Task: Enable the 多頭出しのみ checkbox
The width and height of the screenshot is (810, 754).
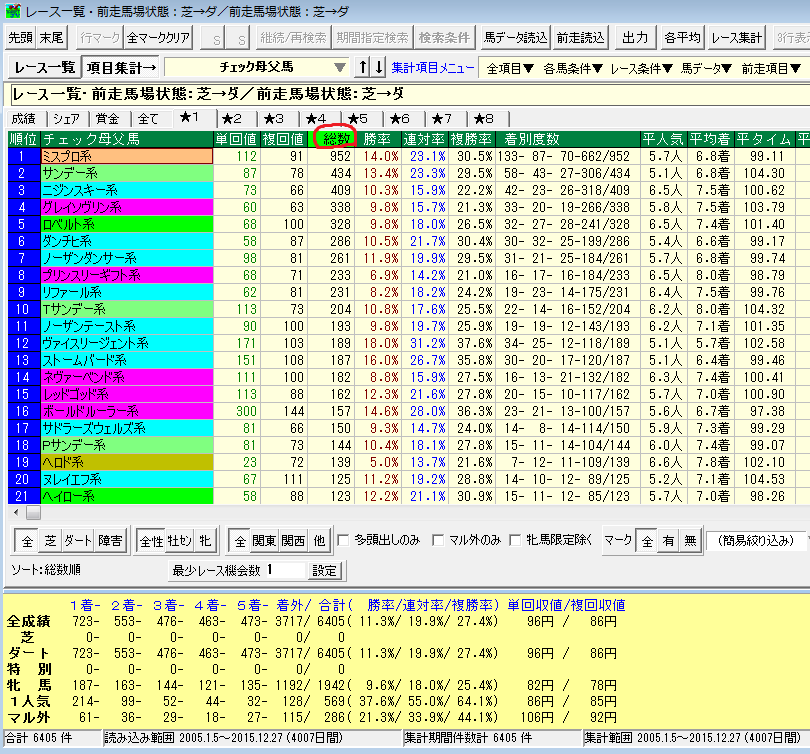Action: [x=344, y=540]
